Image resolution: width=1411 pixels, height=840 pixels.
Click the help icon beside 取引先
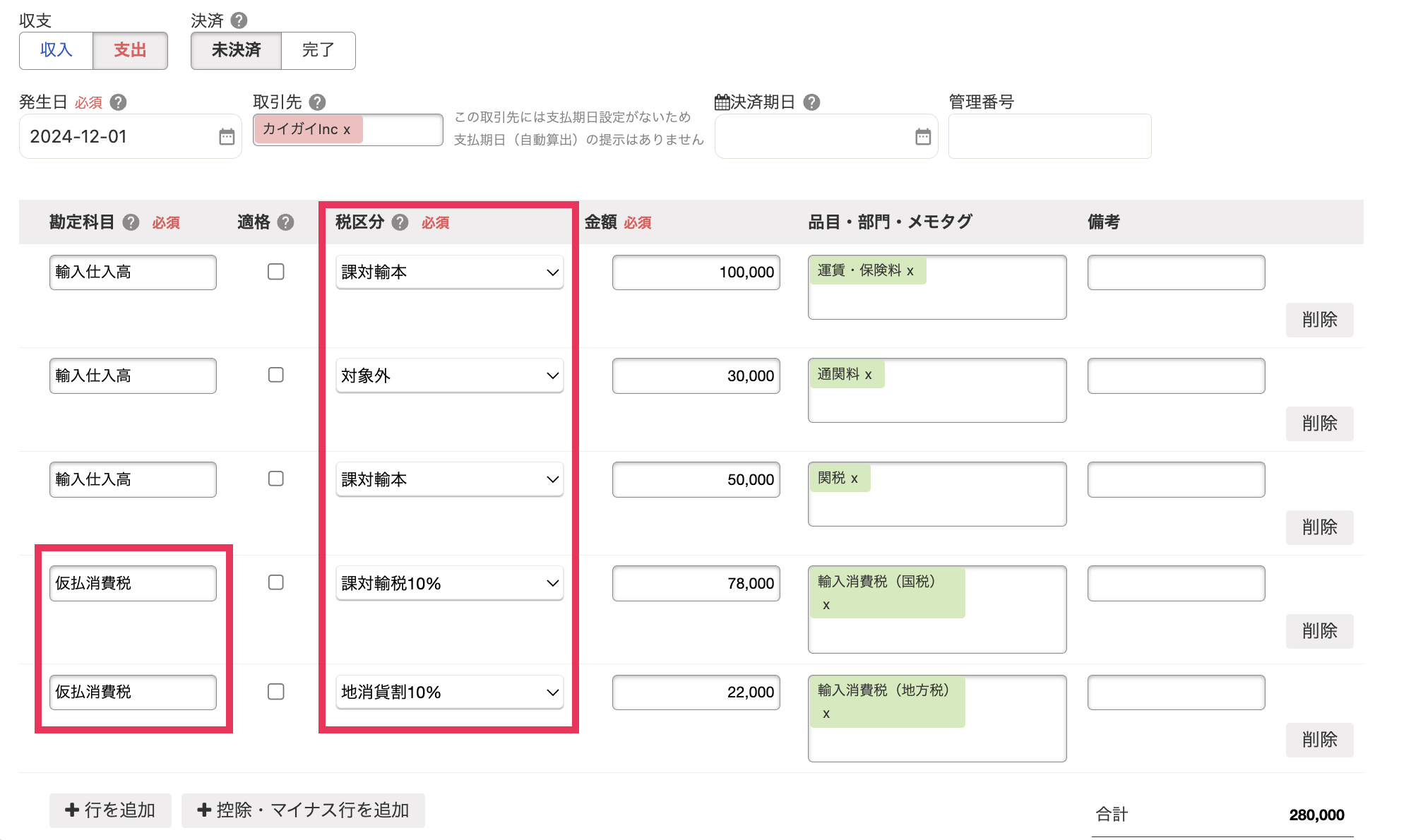[x=318, y=102]
